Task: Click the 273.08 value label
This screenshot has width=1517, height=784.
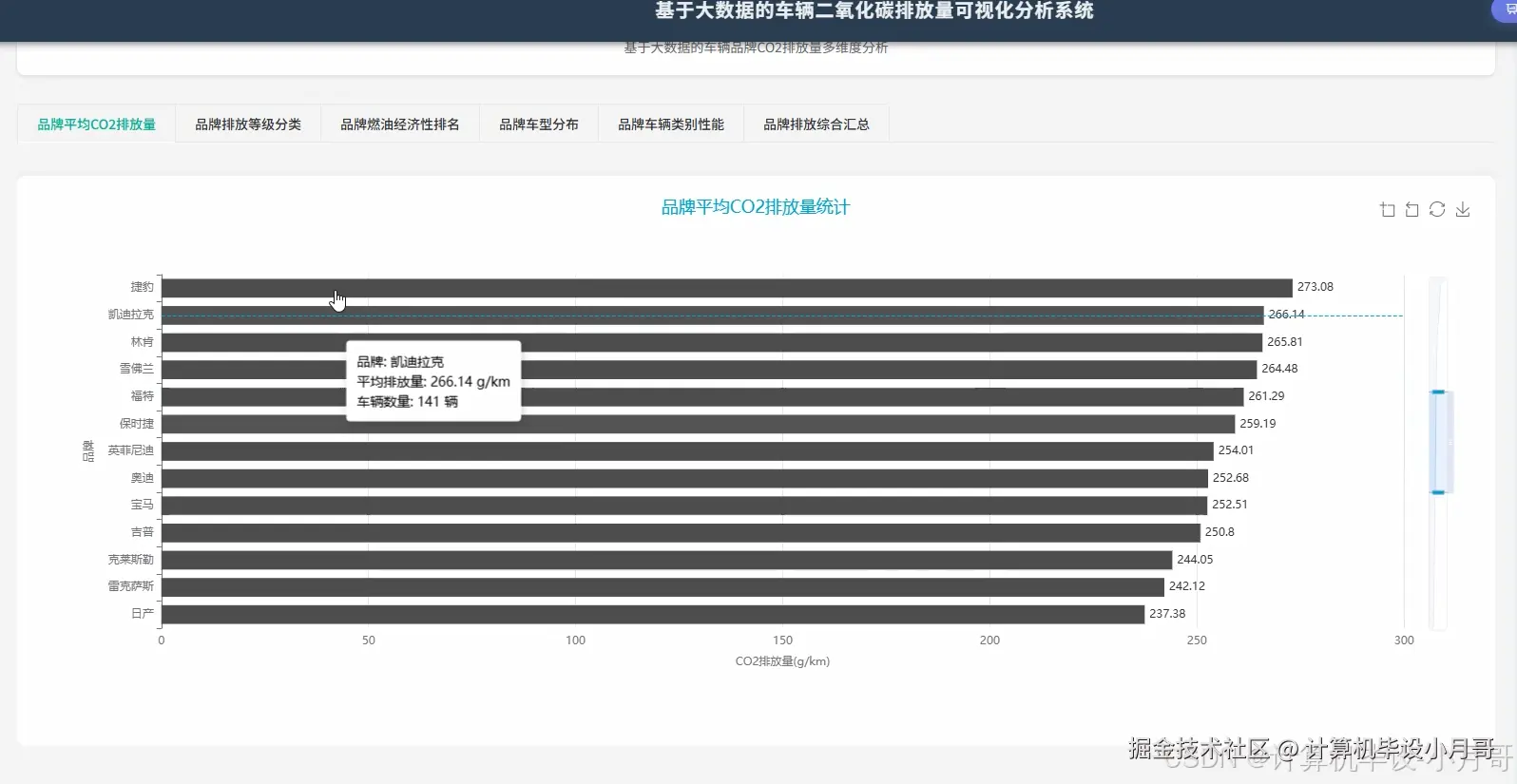Action: (x=1315, y=287)
